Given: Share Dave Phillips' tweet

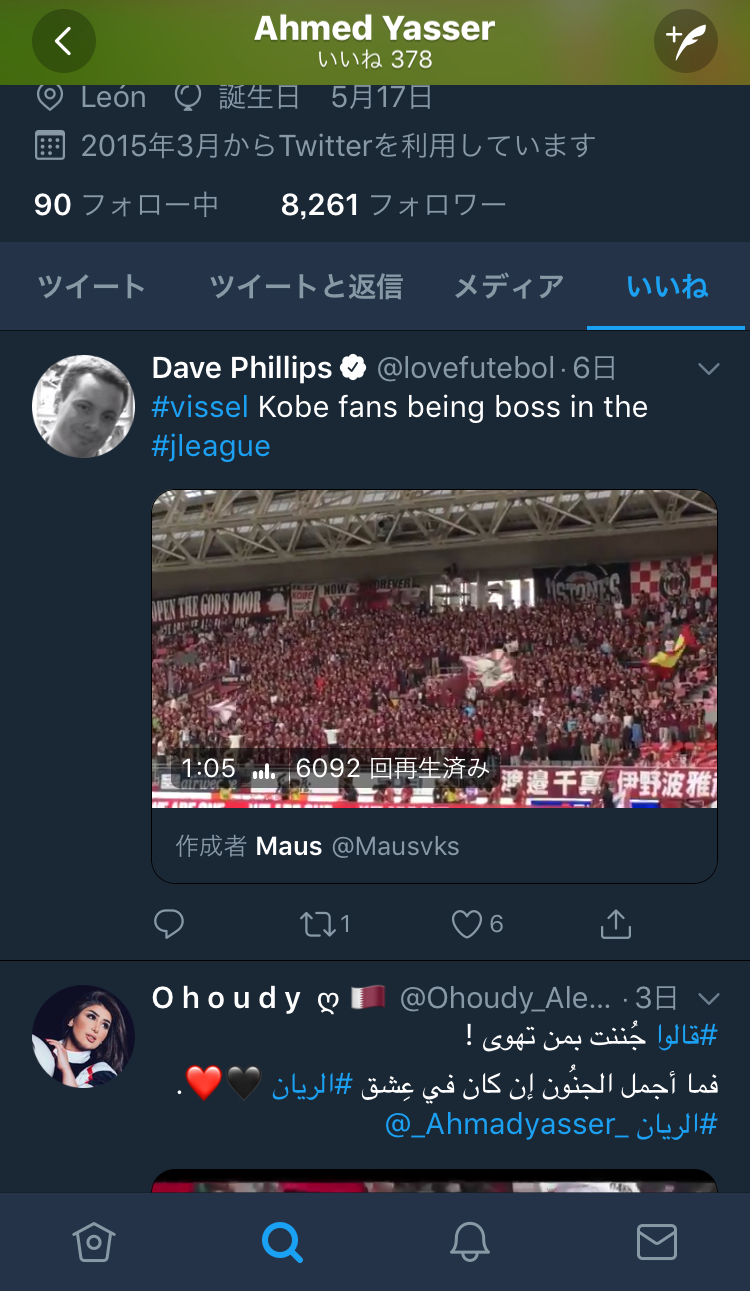Looking at the screenshot, I should [616, 924].
